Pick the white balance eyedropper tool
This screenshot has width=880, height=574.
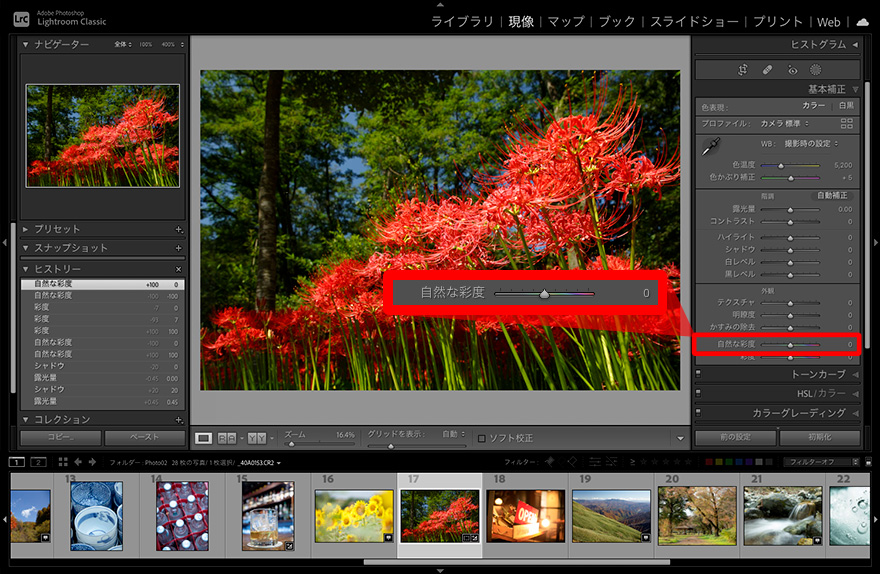click(710, 146)
